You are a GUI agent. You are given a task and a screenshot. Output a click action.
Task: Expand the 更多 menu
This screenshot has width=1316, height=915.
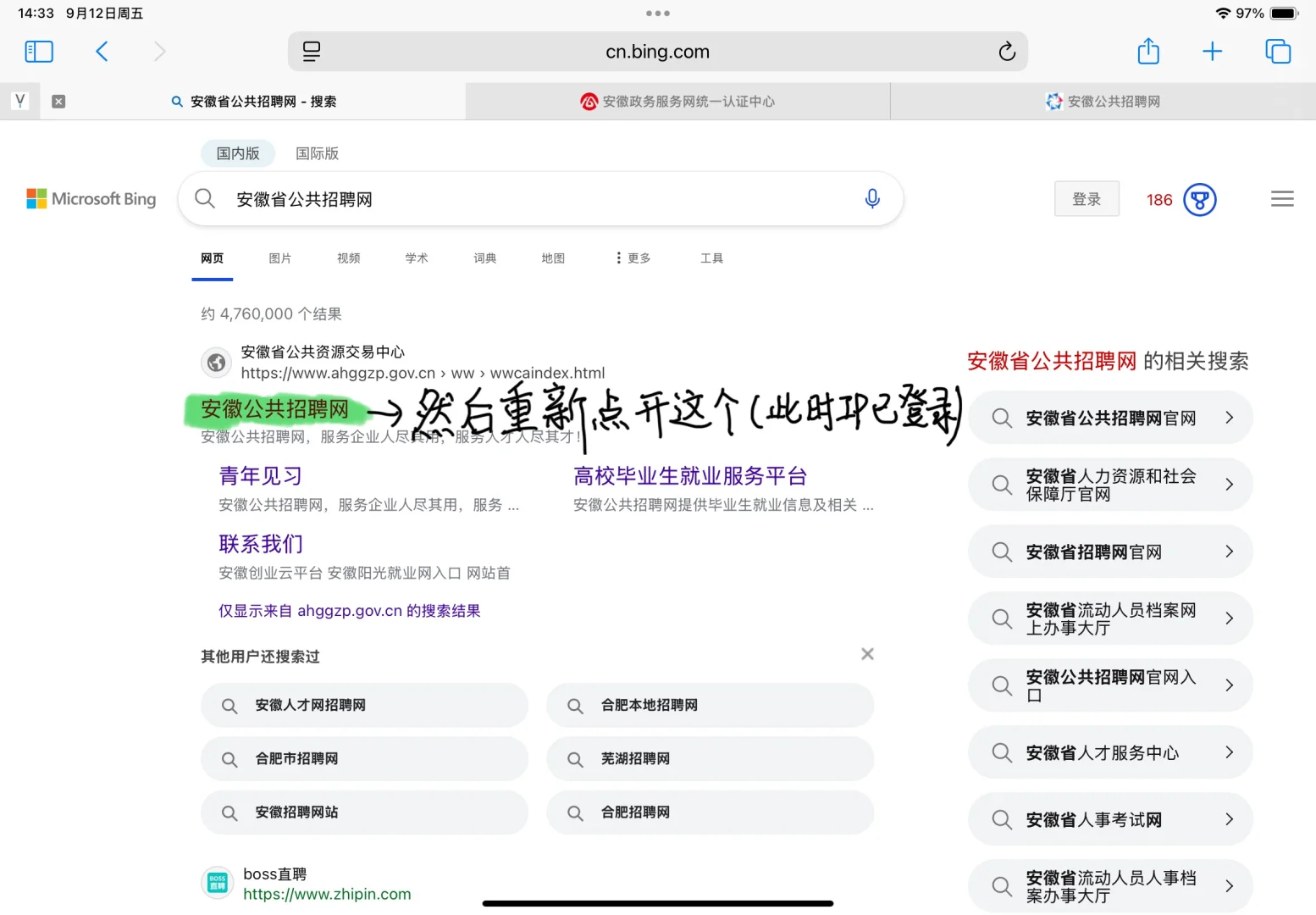click(633, 258)
